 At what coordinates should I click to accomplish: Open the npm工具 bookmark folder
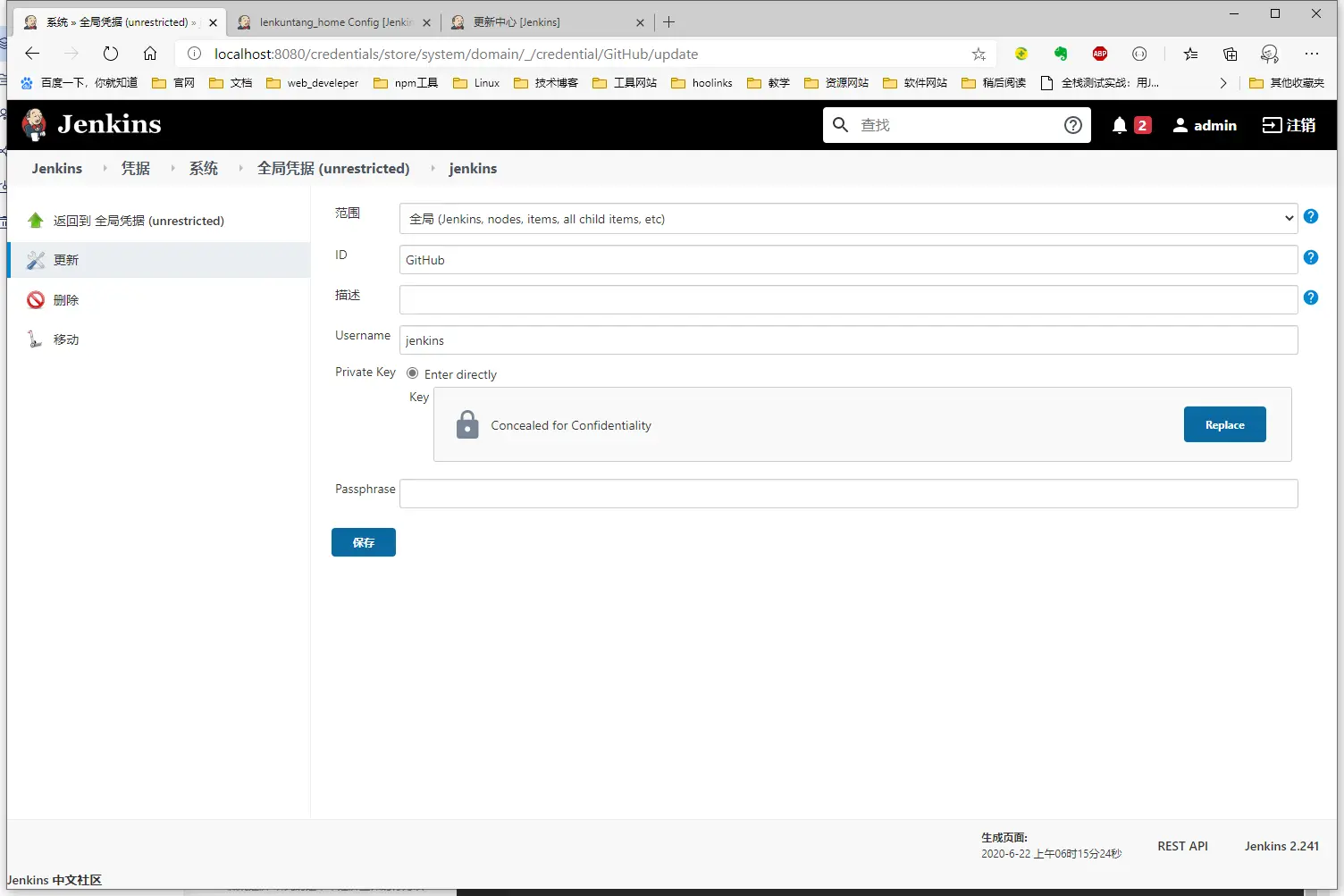pyautogui.click(x=406, y=83)
